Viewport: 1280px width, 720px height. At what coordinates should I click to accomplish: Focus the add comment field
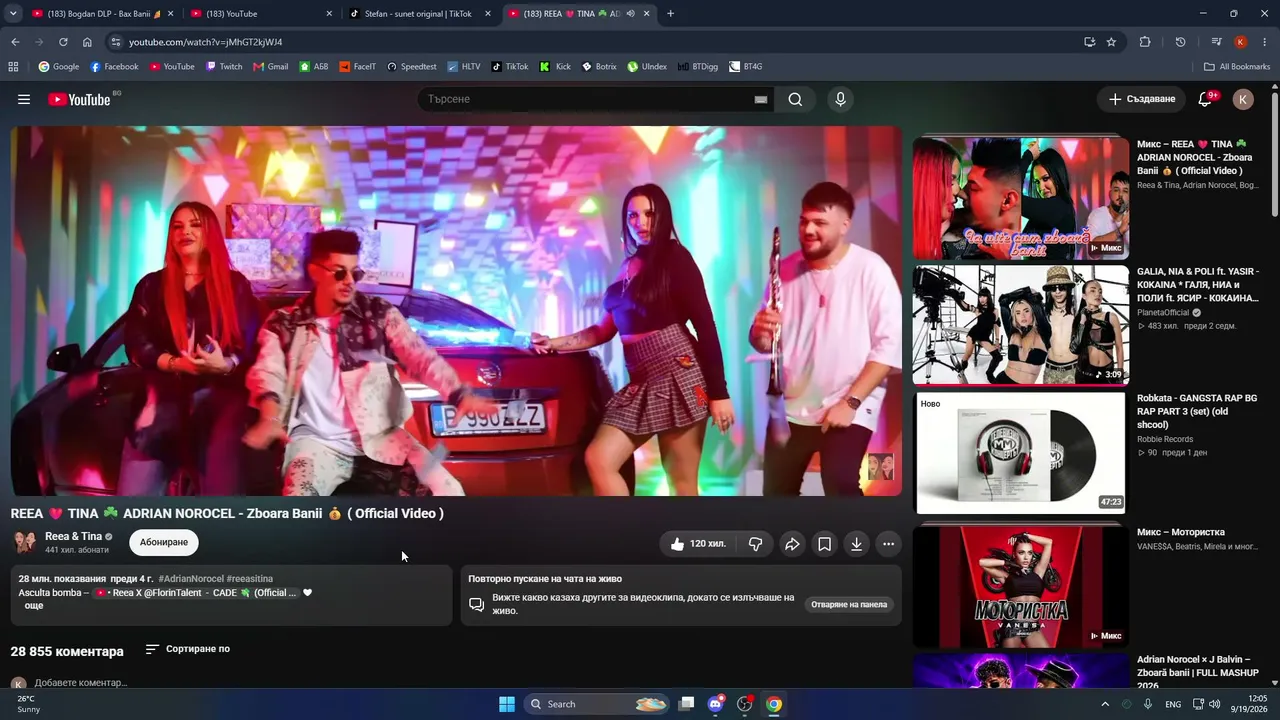click(x=80, y=683)
